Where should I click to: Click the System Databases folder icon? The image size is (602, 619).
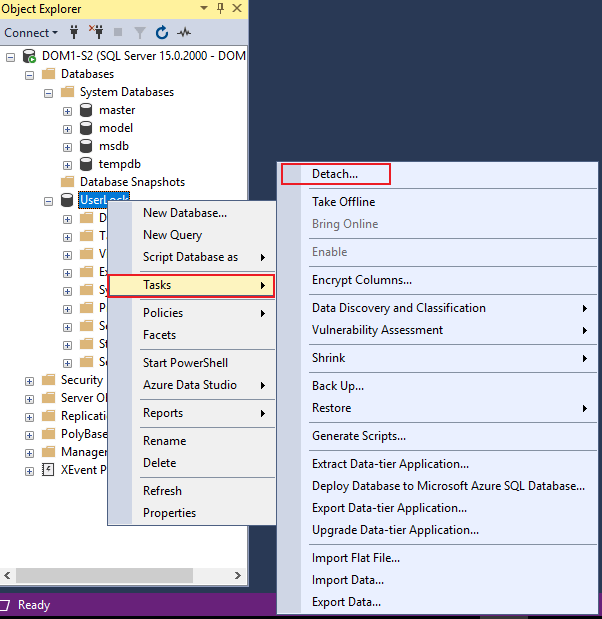pyautogui.click(x=68, y=92)
